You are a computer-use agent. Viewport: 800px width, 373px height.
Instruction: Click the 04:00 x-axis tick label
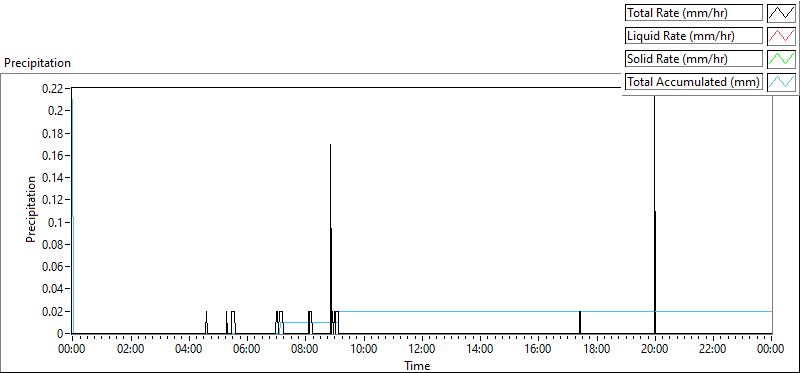coord(189,350)
